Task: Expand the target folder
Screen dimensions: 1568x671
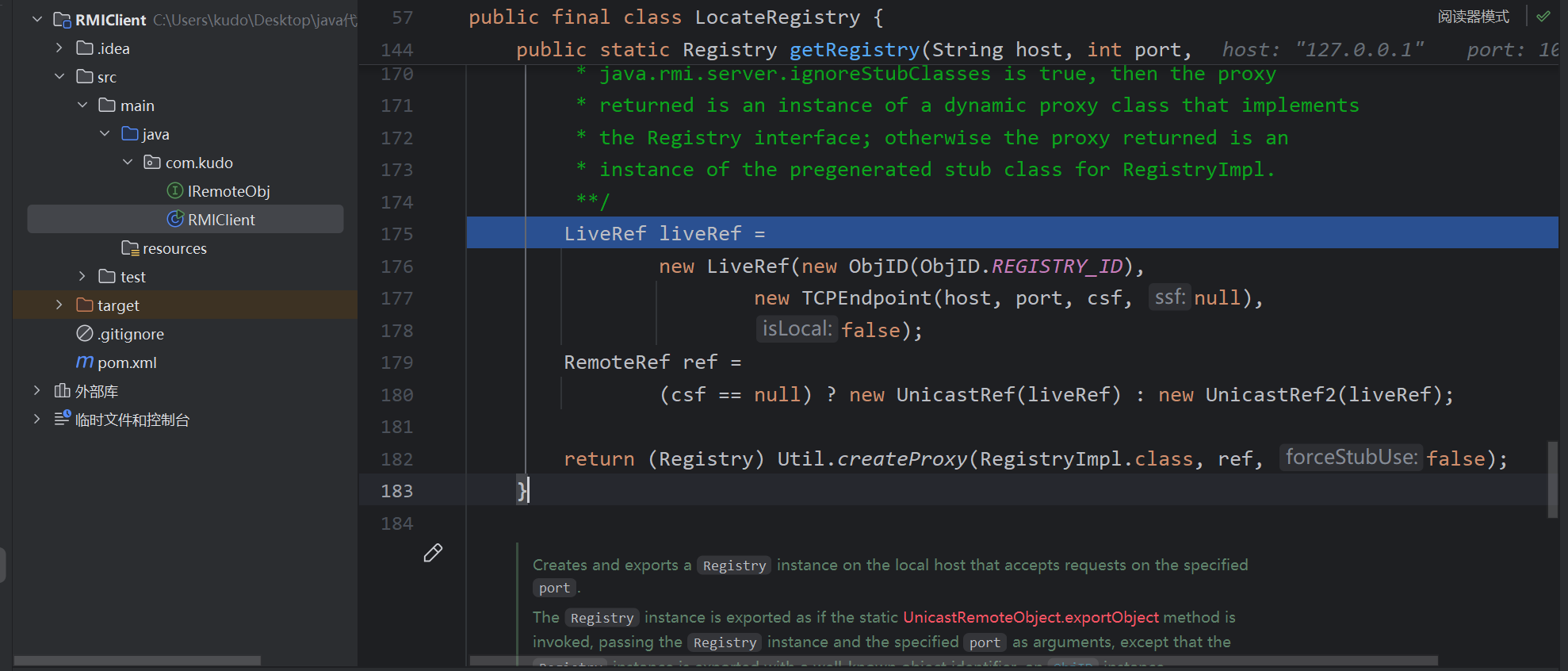Action: pyautogui.click(x=59, y=305)
